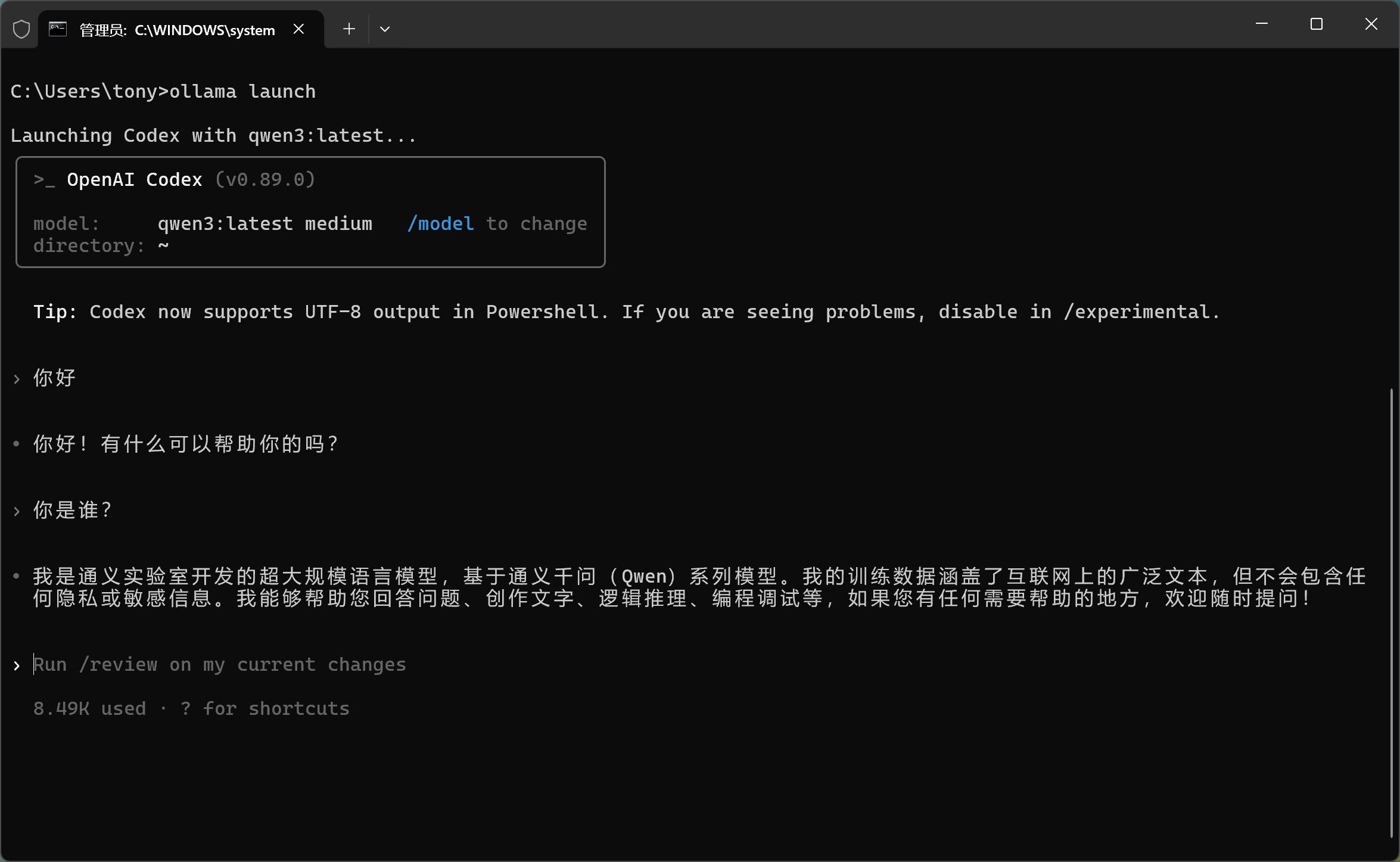This screenshot has width=1400, height=862.
Task: Maximize the terminal window
Action: coord(1316,24)
